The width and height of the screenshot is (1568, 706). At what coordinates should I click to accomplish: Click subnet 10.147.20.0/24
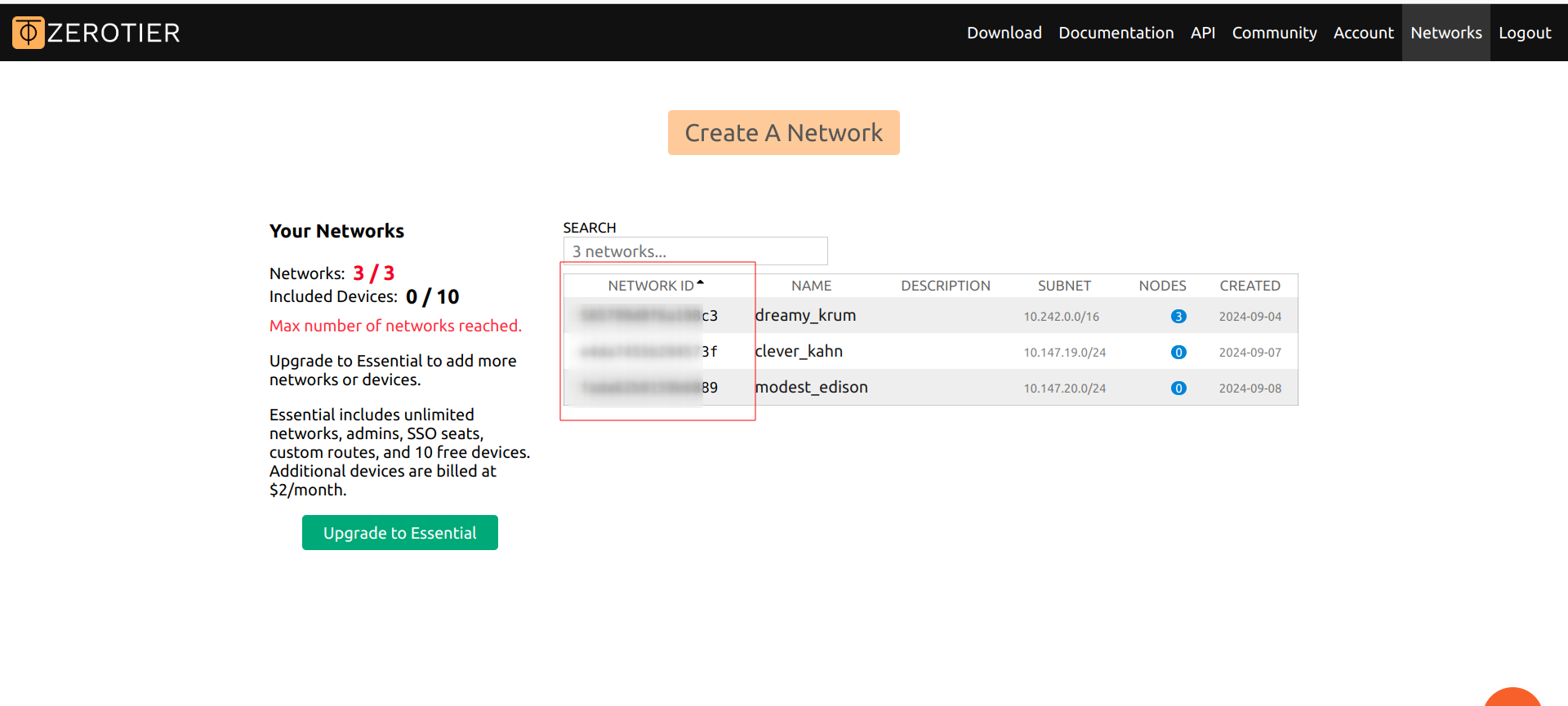coord(1065,389)
